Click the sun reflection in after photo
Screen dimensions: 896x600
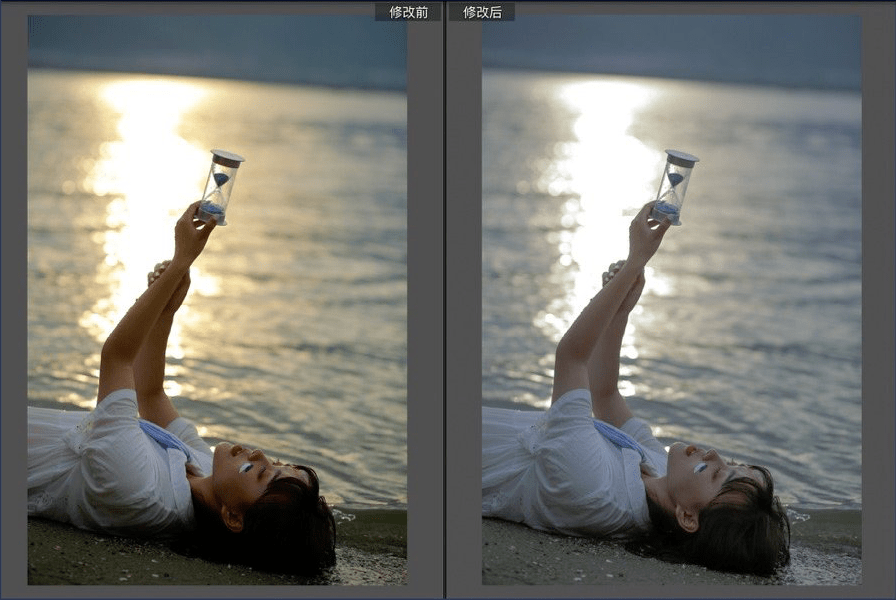click(x=605, y=150)
